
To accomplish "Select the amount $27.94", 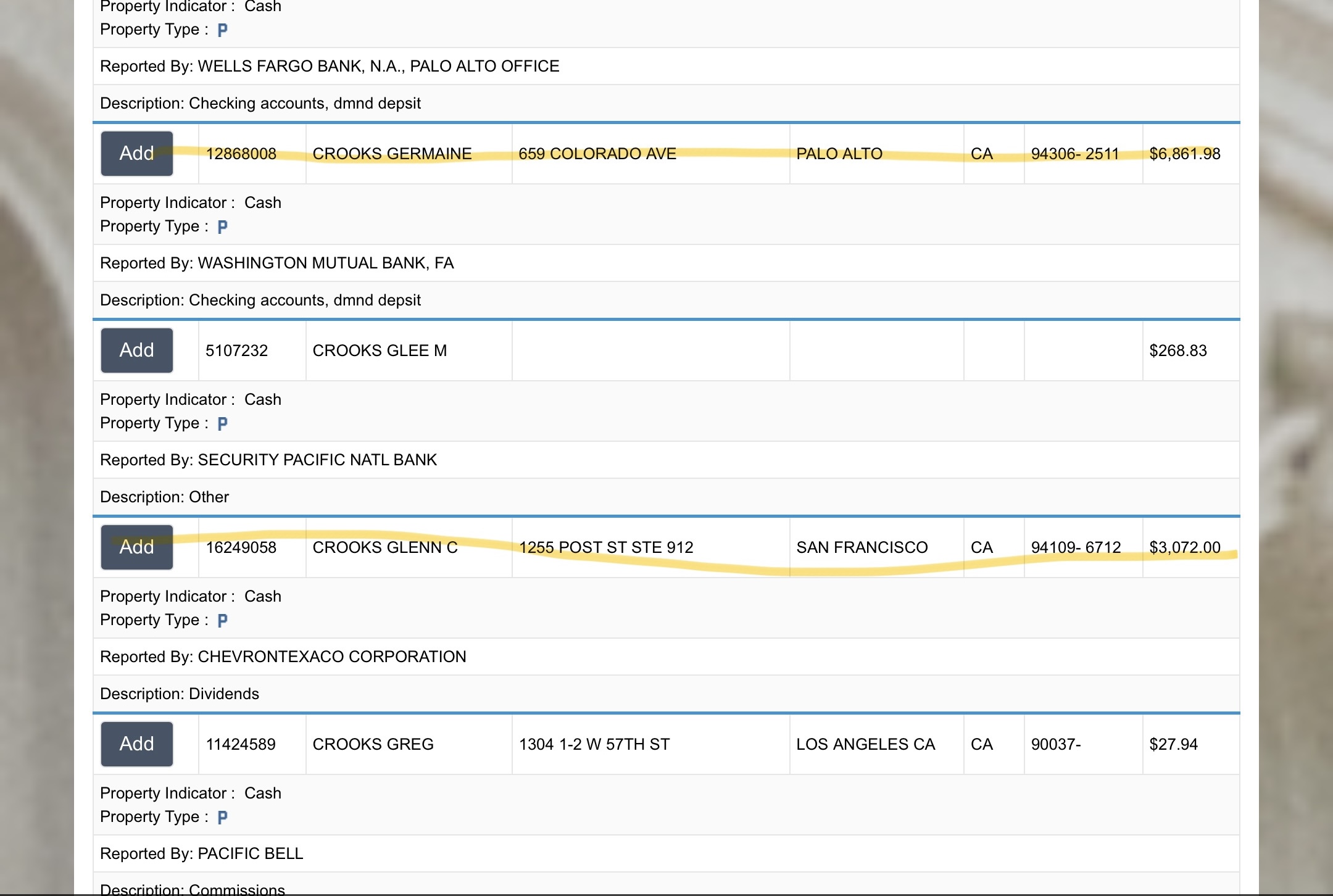I will 1173,744.
